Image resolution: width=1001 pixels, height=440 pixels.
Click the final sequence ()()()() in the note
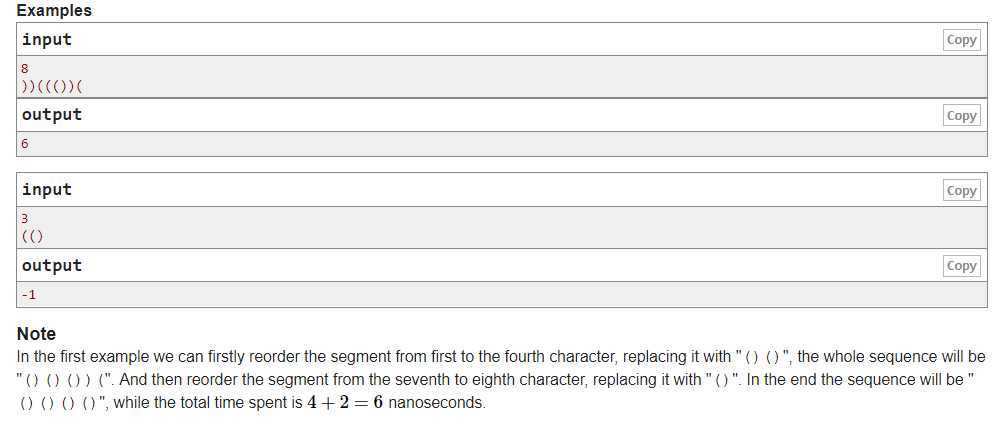pos(58,404)
